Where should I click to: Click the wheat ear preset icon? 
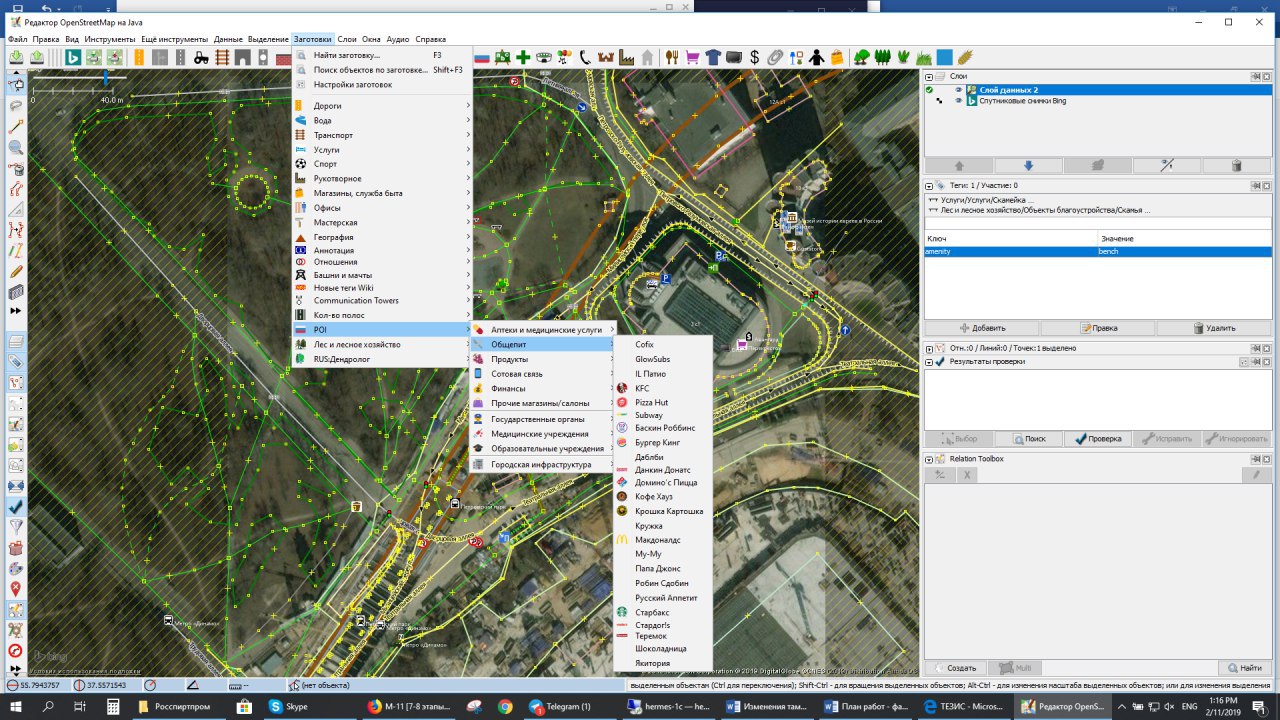pyautogui.click(x=965, y=57)
